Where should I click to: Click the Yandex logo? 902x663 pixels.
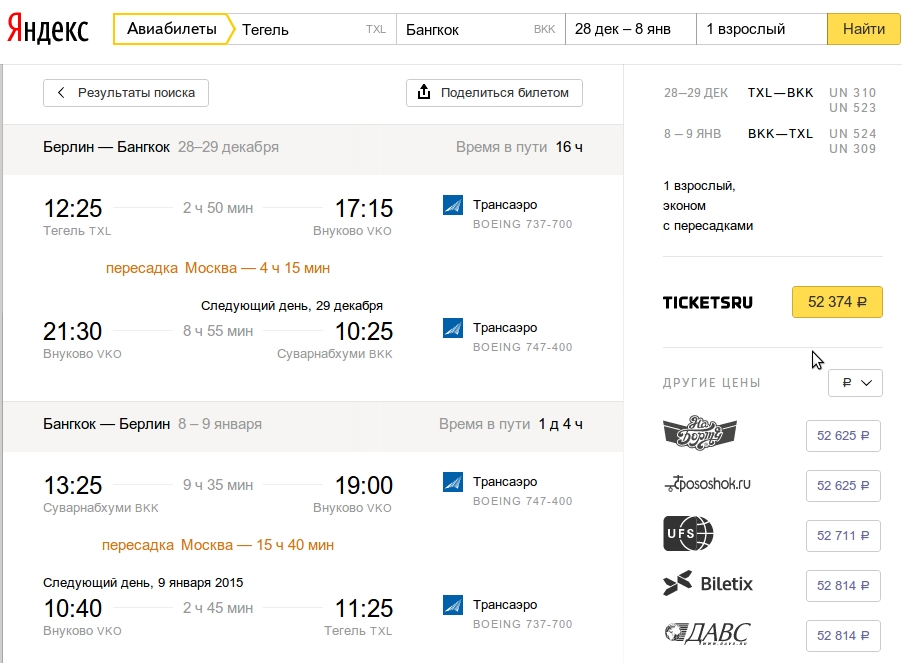pyautogui.click(x=48, y=29)
